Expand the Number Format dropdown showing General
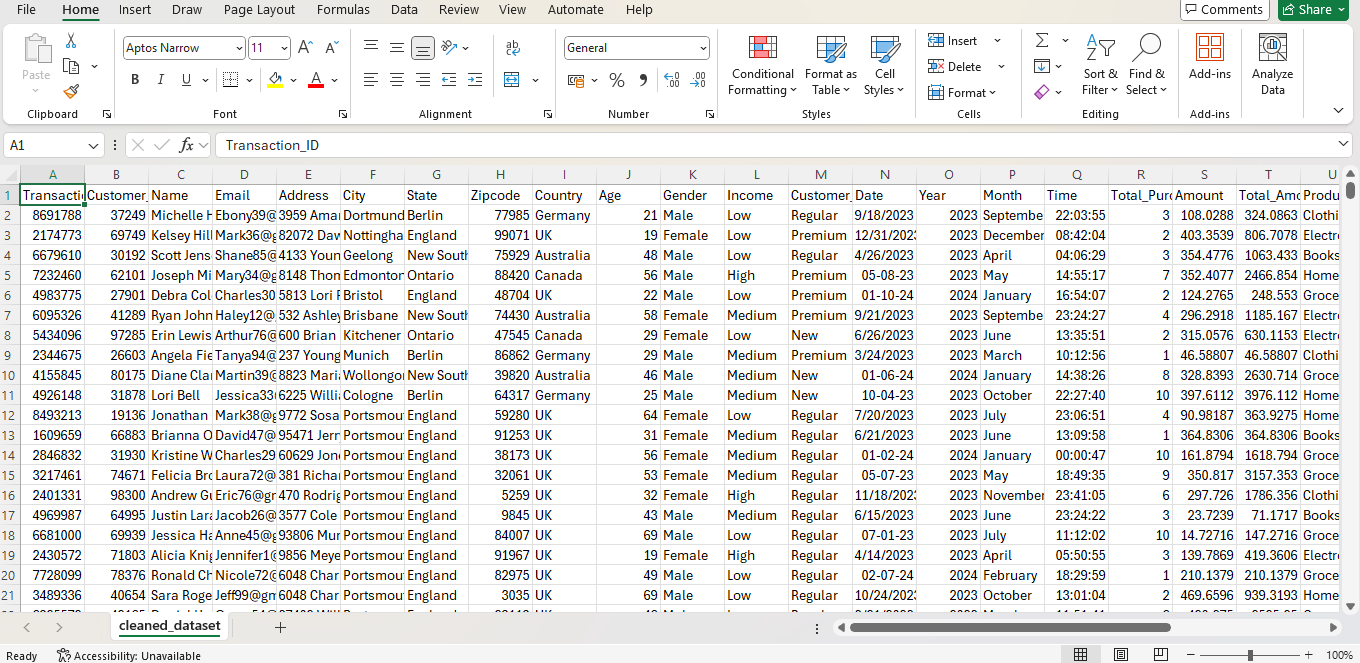This screenshot has height=663, width=1360. click(703, 48)
